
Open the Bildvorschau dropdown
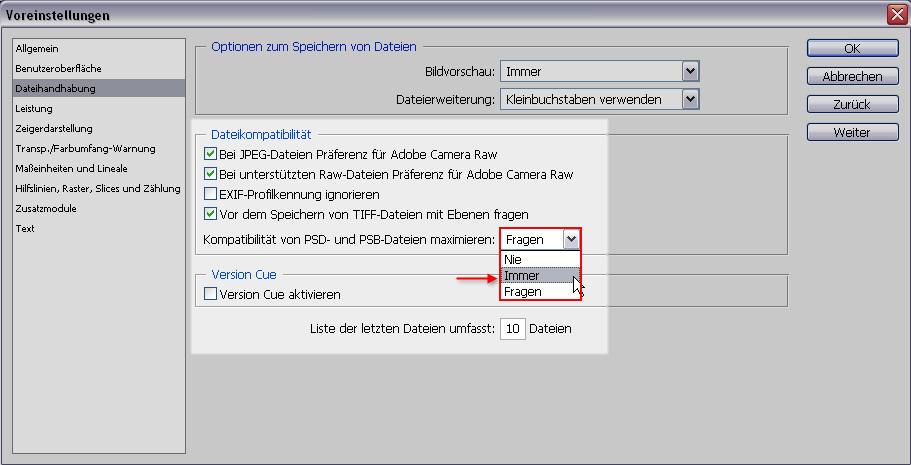point(689,71)
